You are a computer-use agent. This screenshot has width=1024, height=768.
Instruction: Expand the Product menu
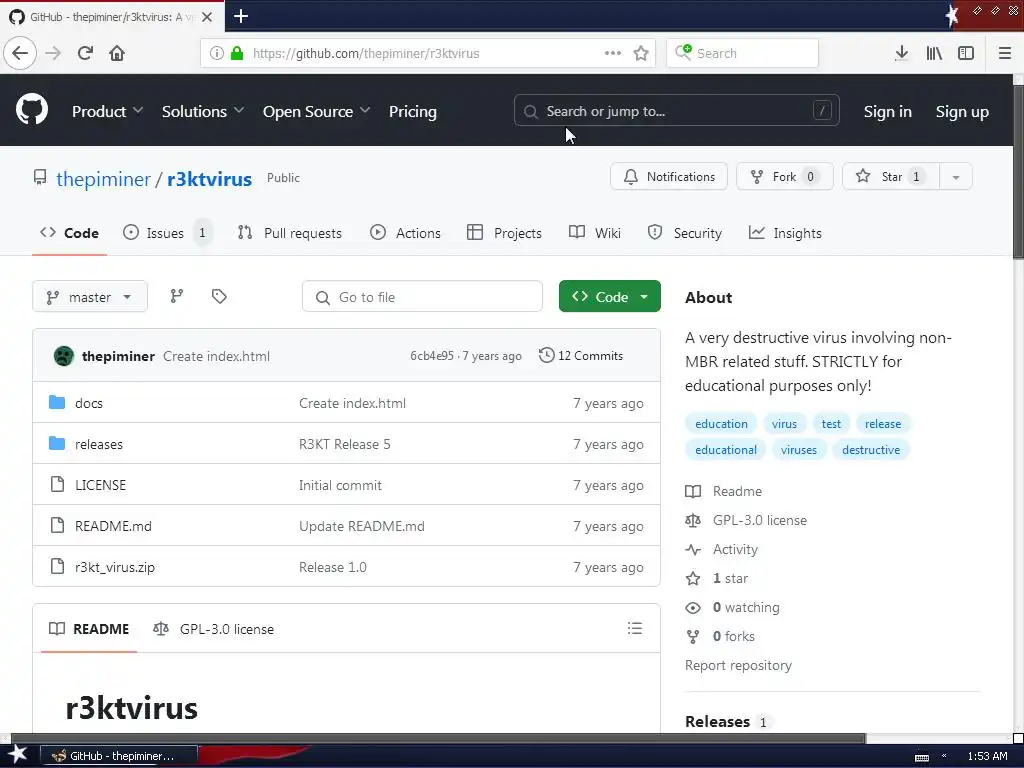107,112
